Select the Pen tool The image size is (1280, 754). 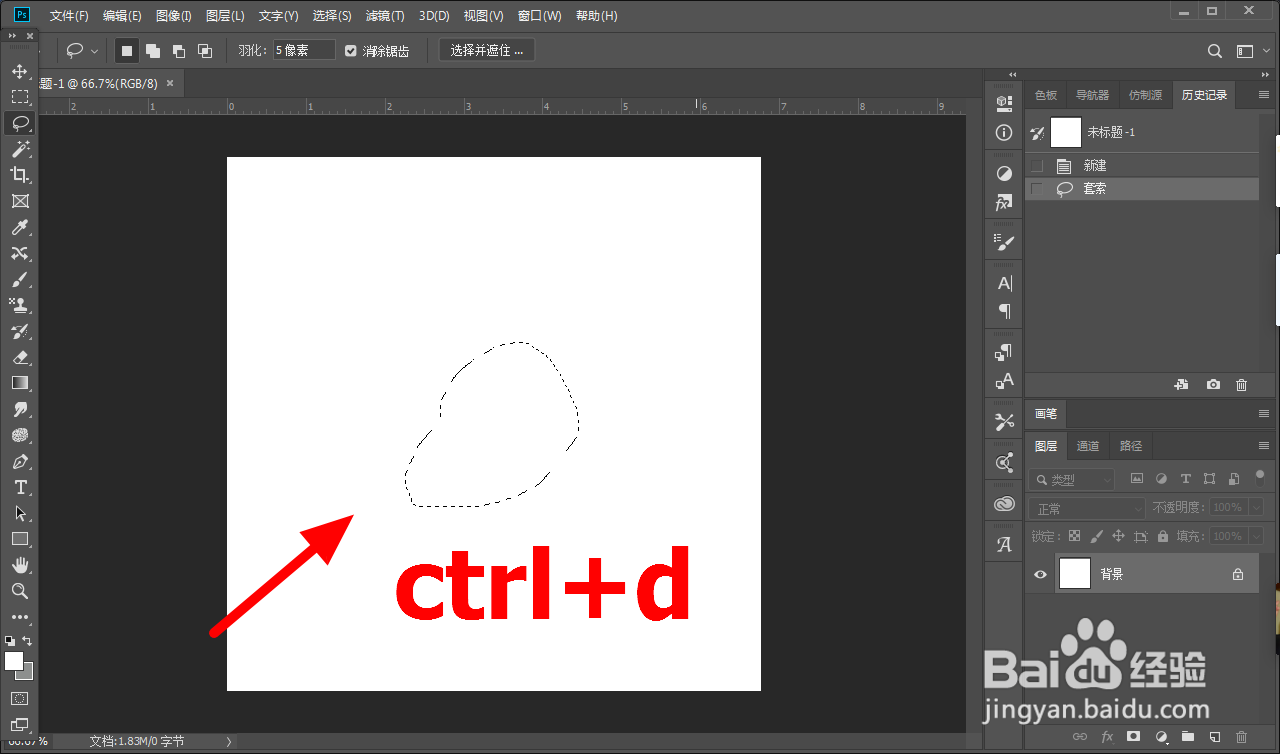20,461
